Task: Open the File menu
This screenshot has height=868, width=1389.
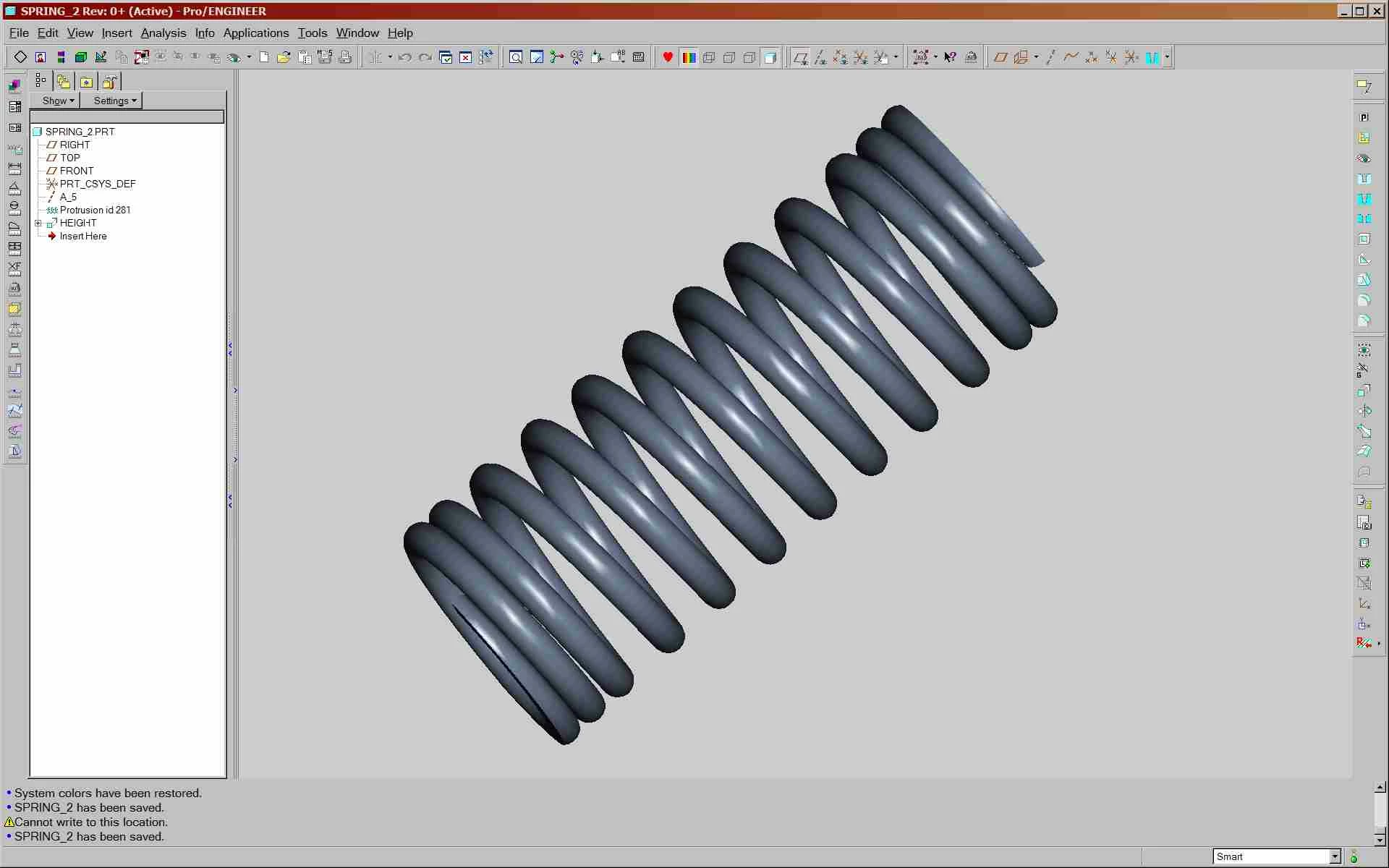Action: pyautogui.click(x=19, y=33)
